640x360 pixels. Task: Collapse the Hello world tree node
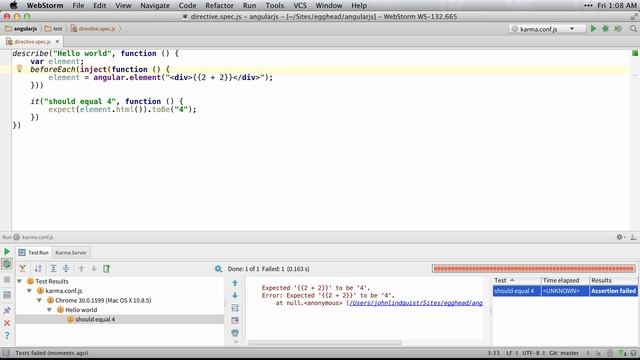click(x=49, y=310)
